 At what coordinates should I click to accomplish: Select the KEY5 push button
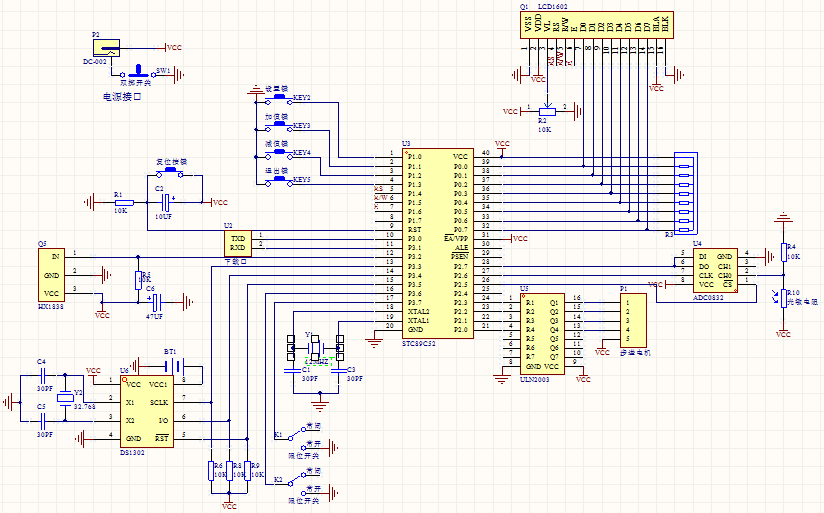tap(279, 181)
